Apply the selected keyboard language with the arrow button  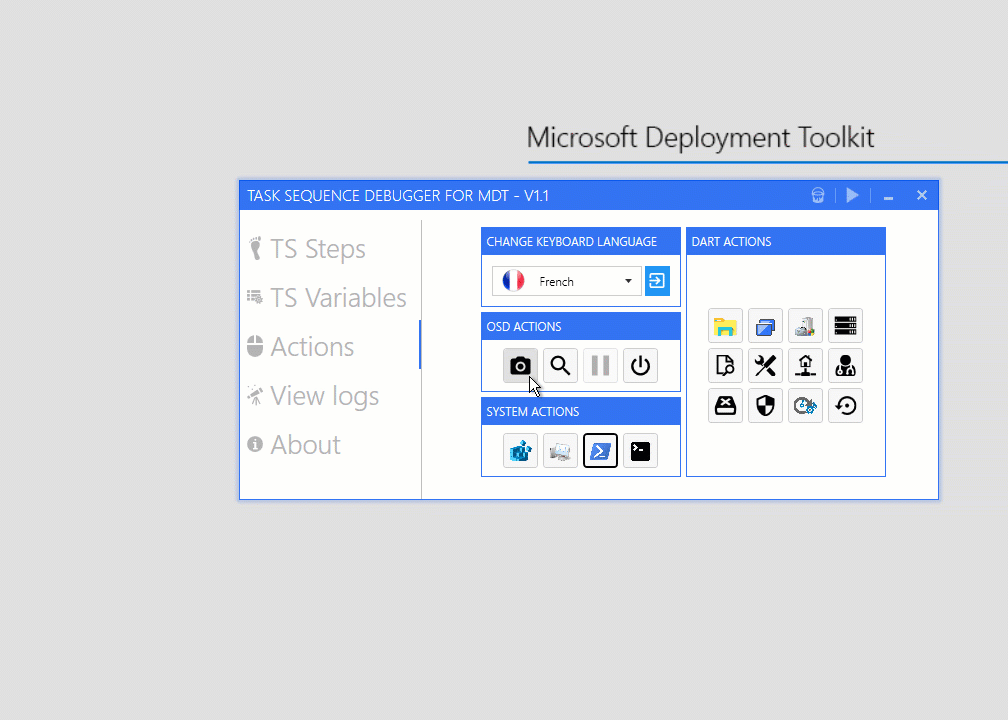pos(657,281)
